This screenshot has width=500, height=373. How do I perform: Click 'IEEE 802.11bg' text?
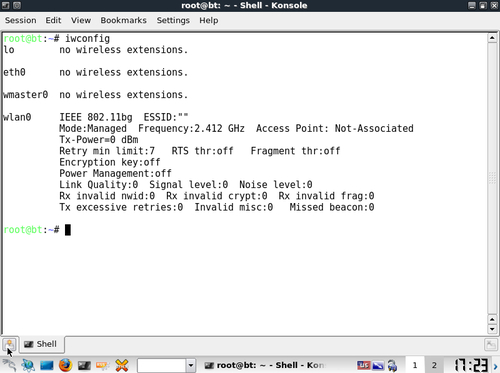96,117
